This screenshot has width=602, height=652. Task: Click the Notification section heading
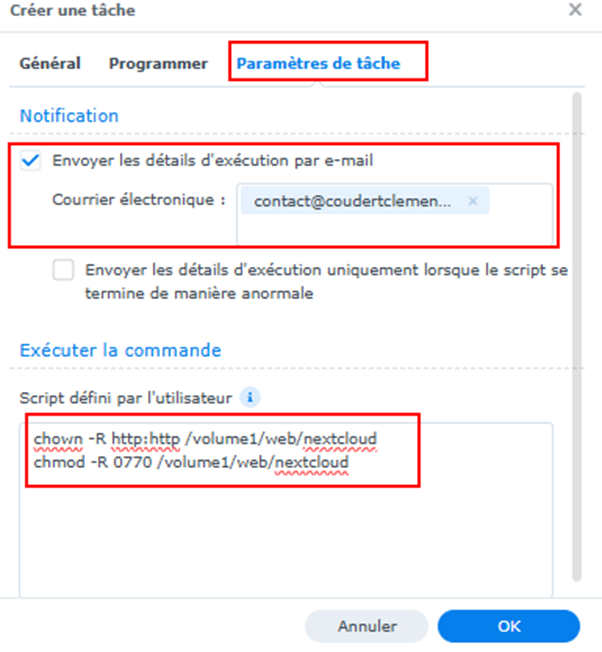pos(69,116)
